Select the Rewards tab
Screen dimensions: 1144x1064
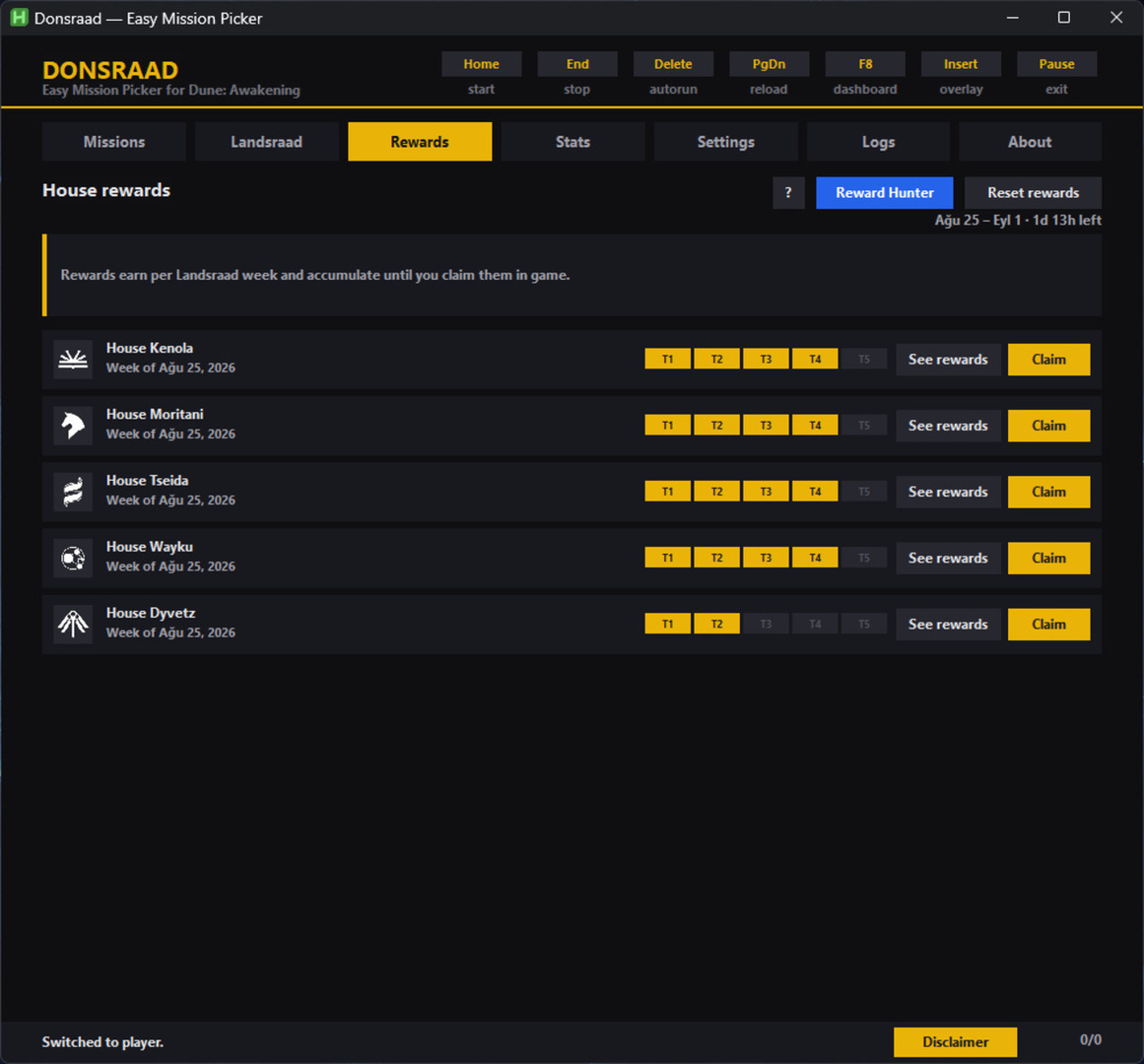coord(420,142)
